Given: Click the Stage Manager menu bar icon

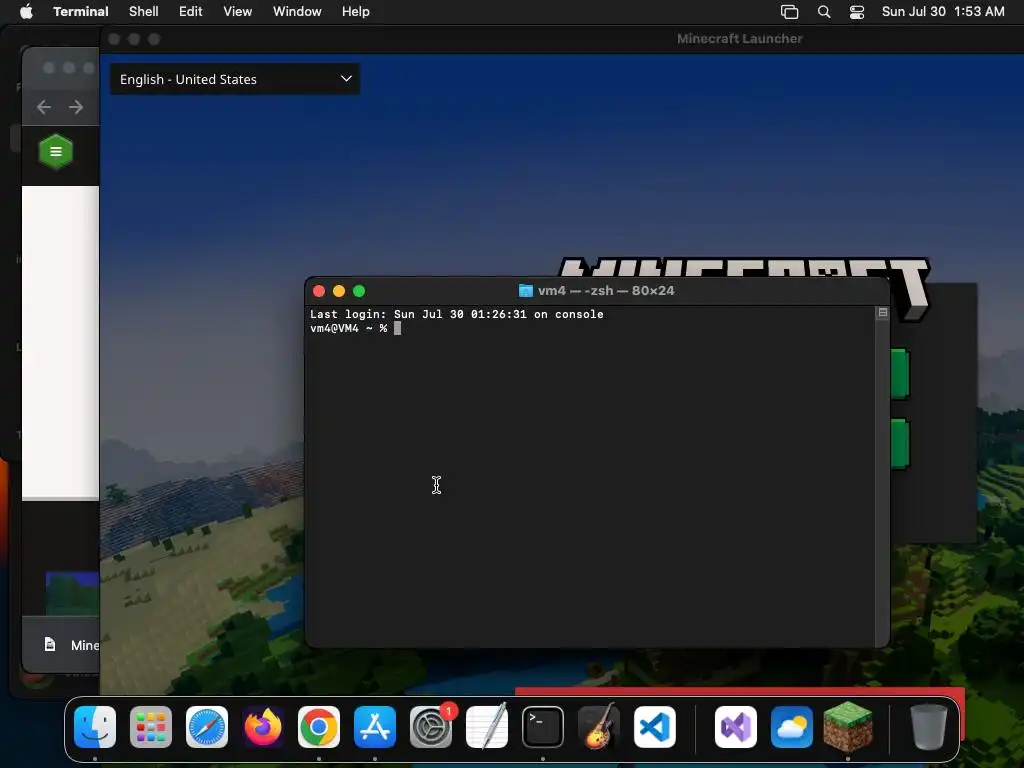Looking at the screenshot, I should click(790, 12).
